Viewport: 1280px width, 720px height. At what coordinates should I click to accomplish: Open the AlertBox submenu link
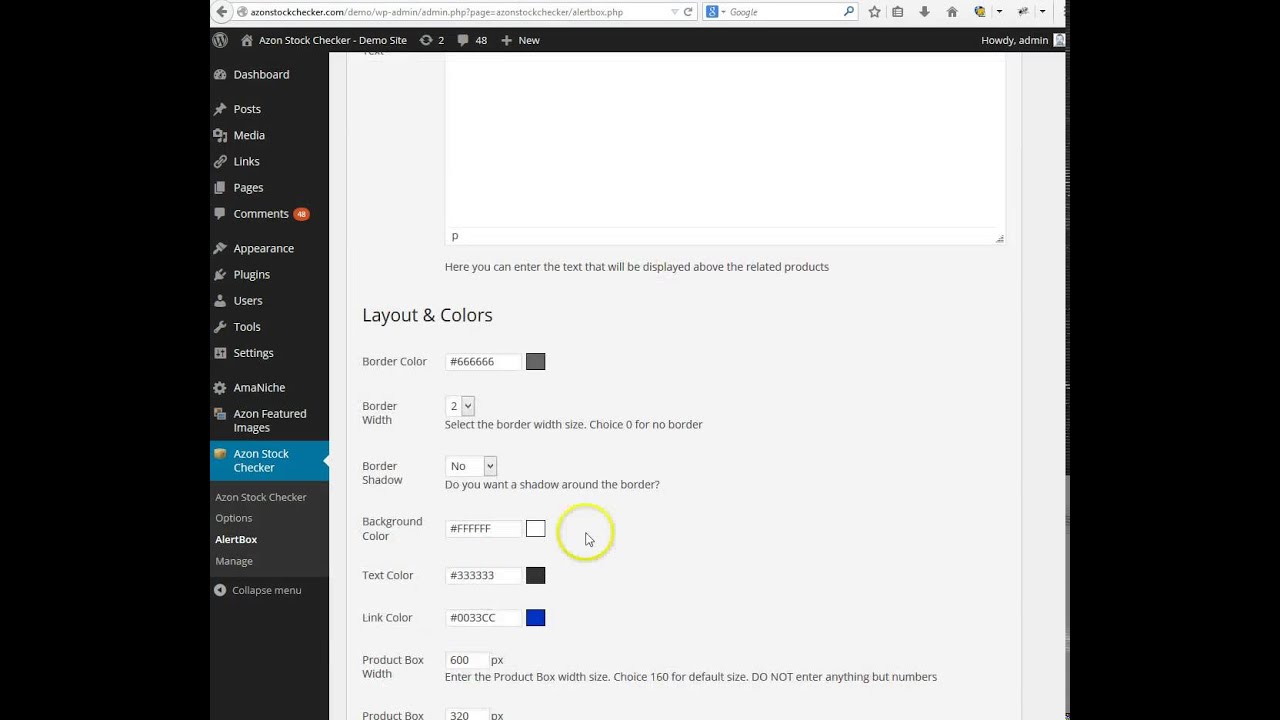pyautogui.click(x=236, y=539)
